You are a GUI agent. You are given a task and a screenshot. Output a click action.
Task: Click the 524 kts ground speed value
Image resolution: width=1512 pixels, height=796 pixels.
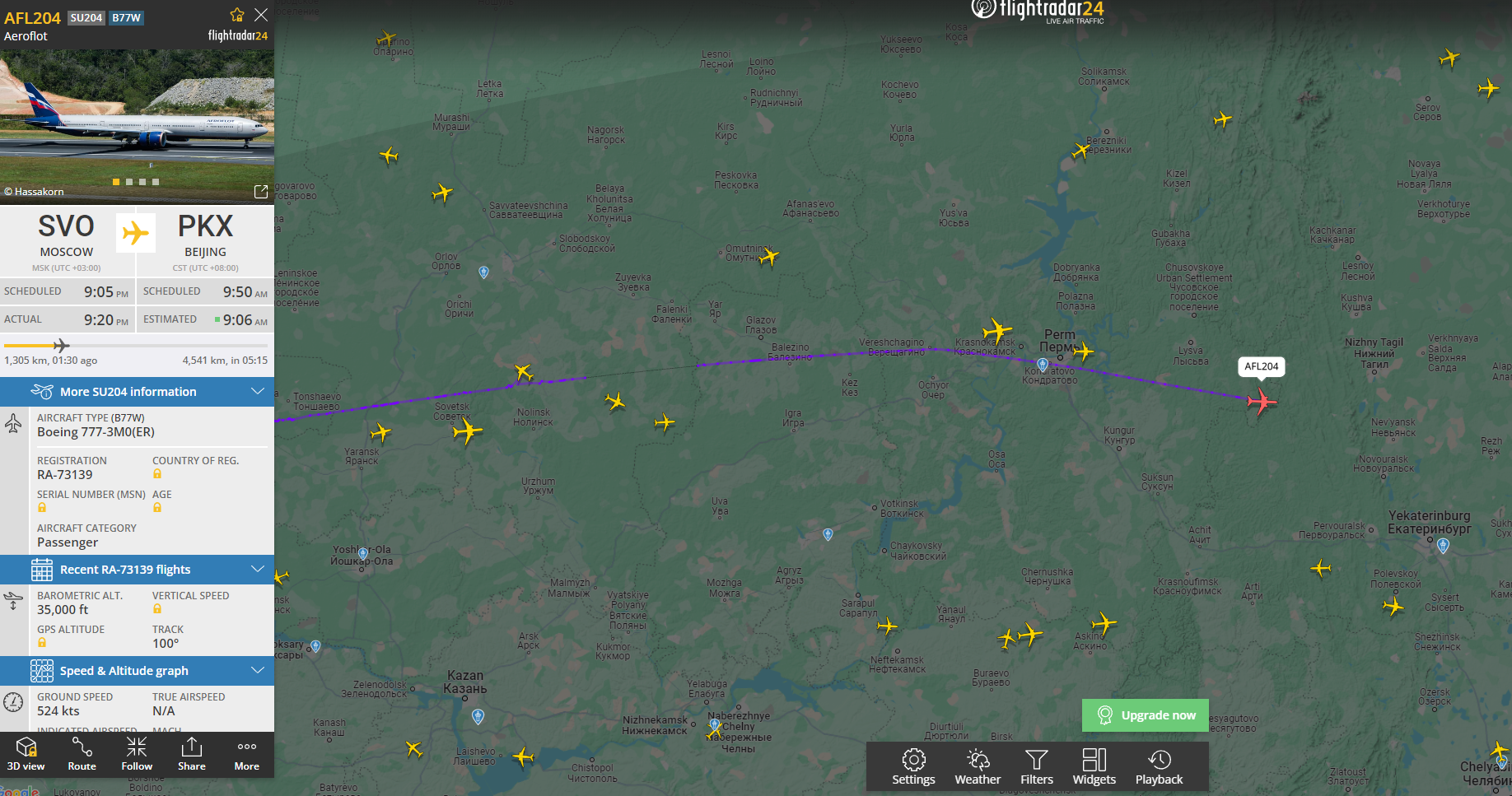[58, 711]
